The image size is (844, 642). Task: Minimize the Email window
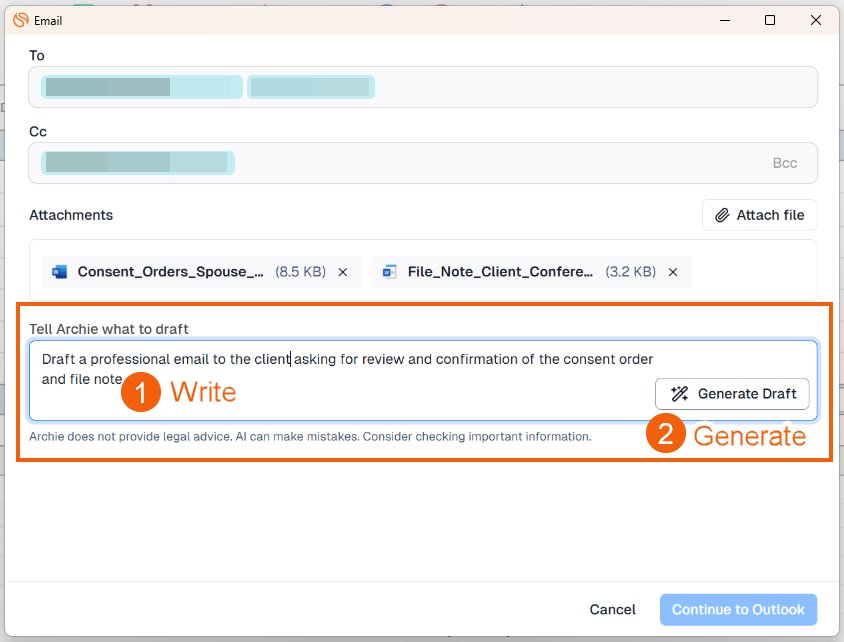pos(723,20)
